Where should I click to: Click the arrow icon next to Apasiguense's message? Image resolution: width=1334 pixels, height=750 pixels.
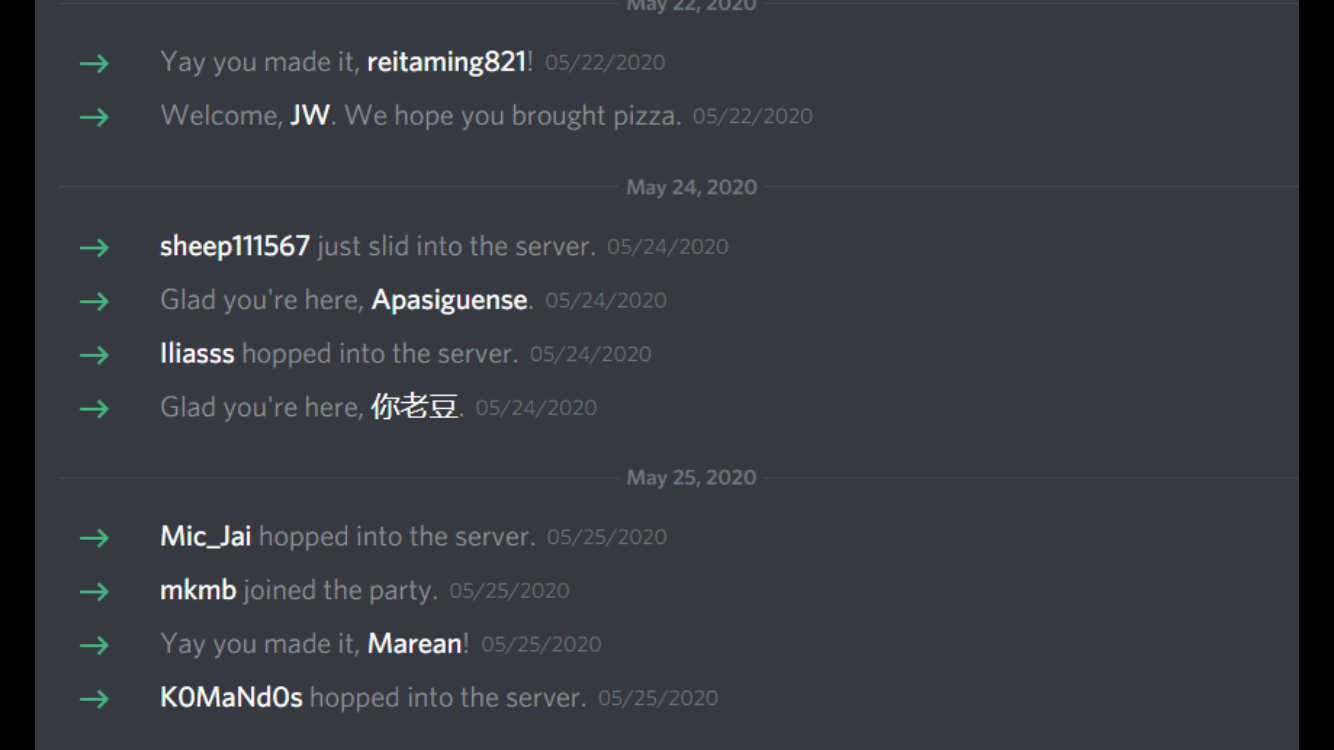tap(94, 301)
